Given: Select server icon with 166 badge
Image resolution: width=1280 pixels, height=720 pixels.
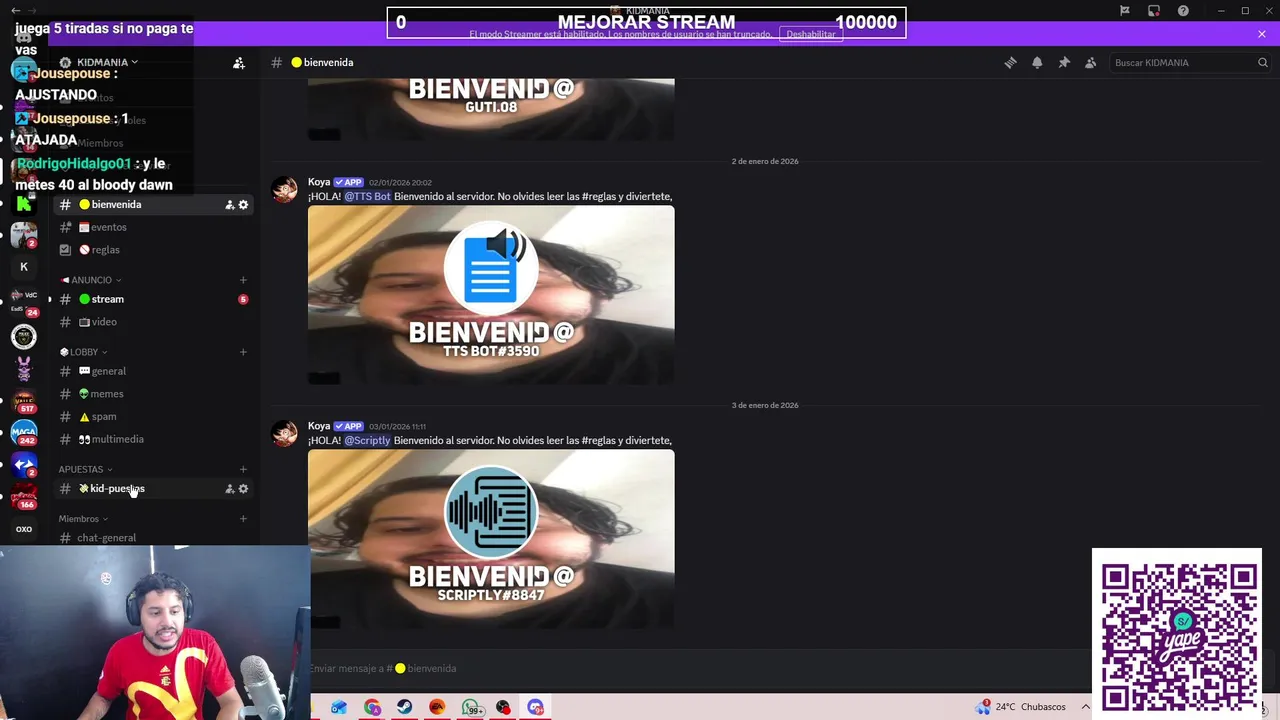Looking at the screenshot, I should 24,497.
